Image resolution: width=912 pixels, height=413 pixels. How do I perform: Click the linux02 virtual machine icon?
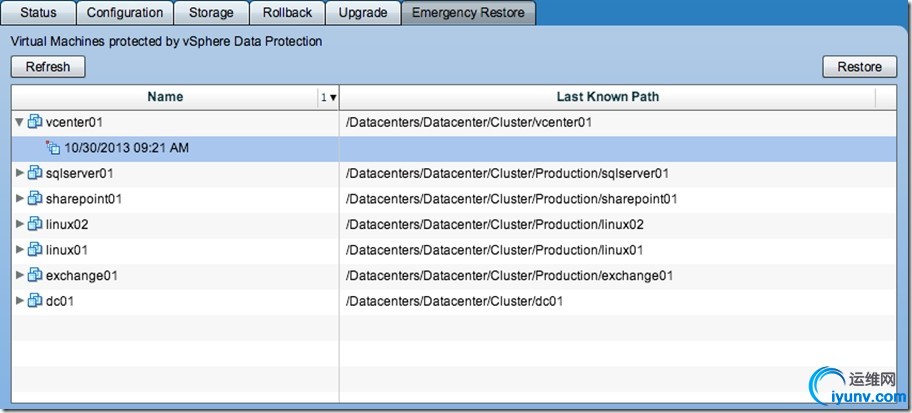tap(35, 224)
